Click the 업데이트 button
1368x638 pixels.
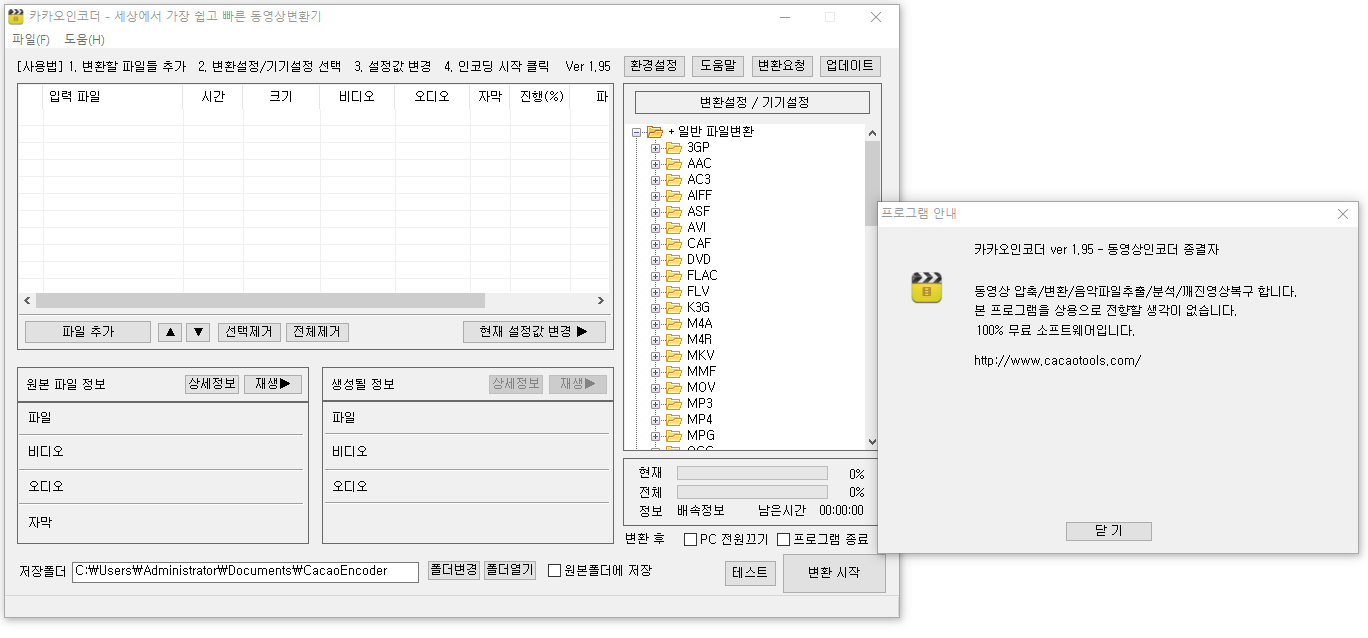coord(850,66)
